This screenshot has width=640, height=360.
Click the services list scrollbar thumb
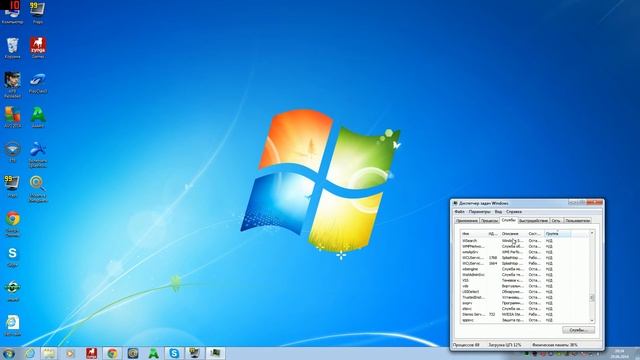click(x=592, y=298)
